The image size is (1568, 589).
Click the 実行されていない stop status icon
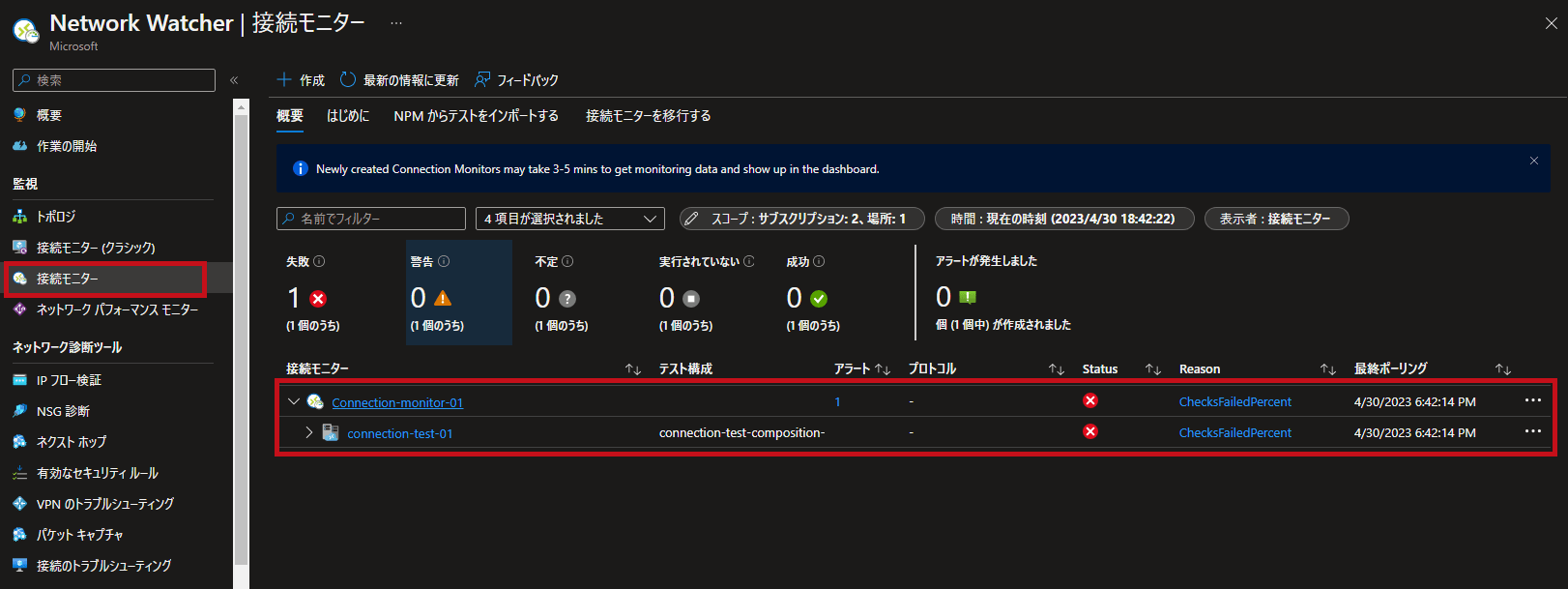pyautogui.click(x=691, y=299)
